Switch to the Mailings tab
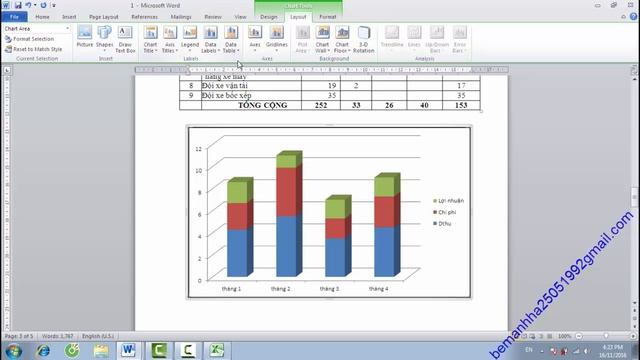Screen dimensions: 640x360 click(181, 17)
